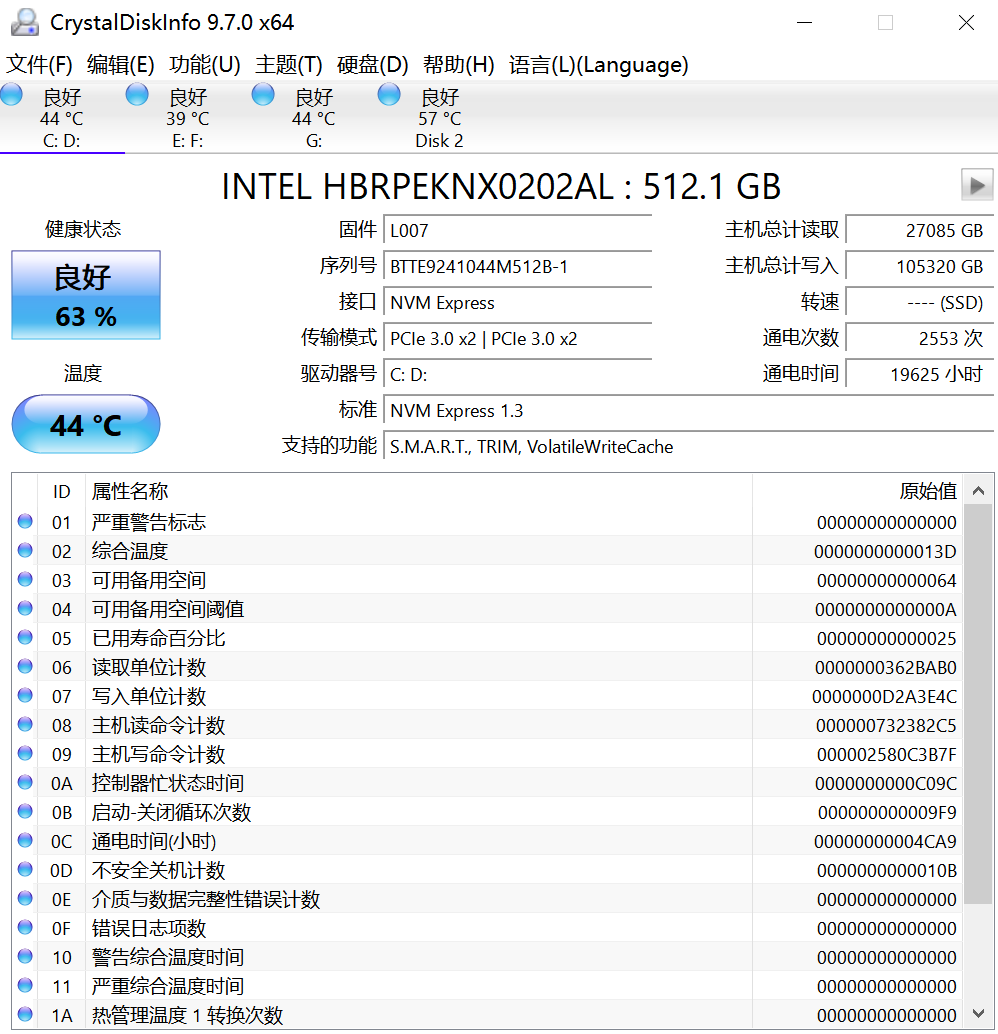
Task: Click the scrollbar up arrow in attribute list
Action: click(978, 491)
